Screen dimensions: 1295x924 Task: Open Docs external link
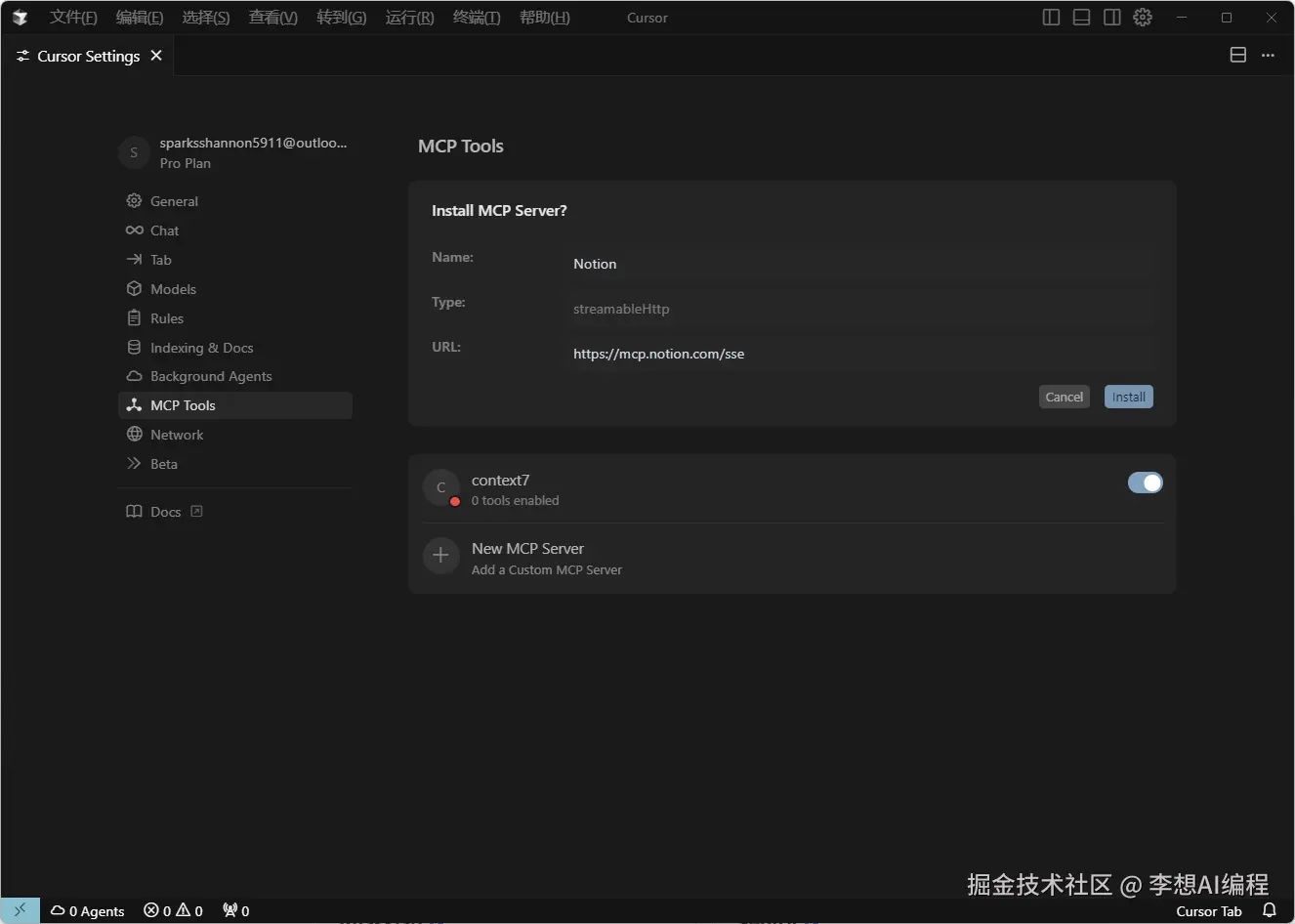click(x=164, y=512)
